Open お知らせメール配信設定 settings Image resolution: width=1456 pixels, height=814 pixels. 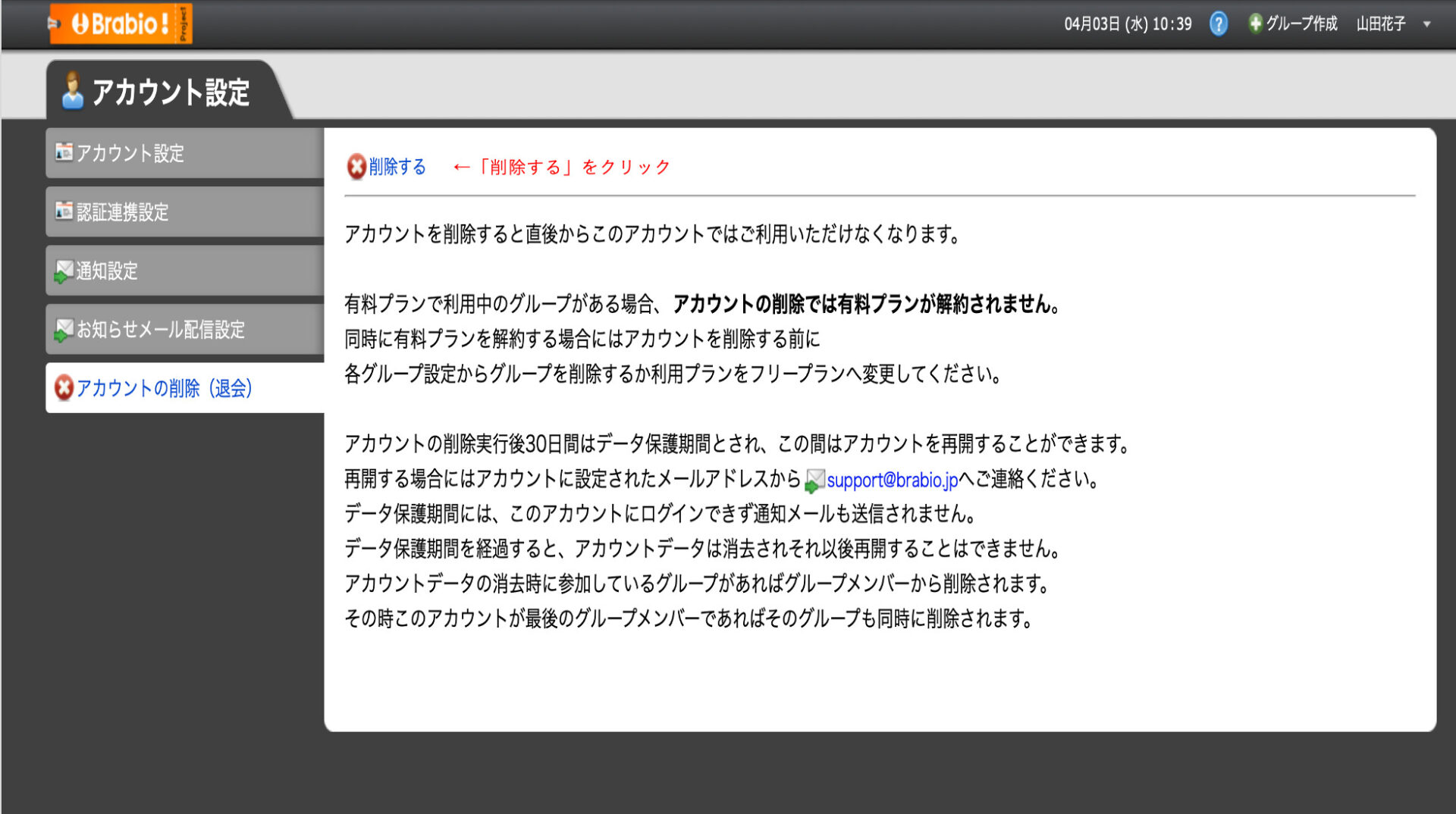(x=162, y=330)
